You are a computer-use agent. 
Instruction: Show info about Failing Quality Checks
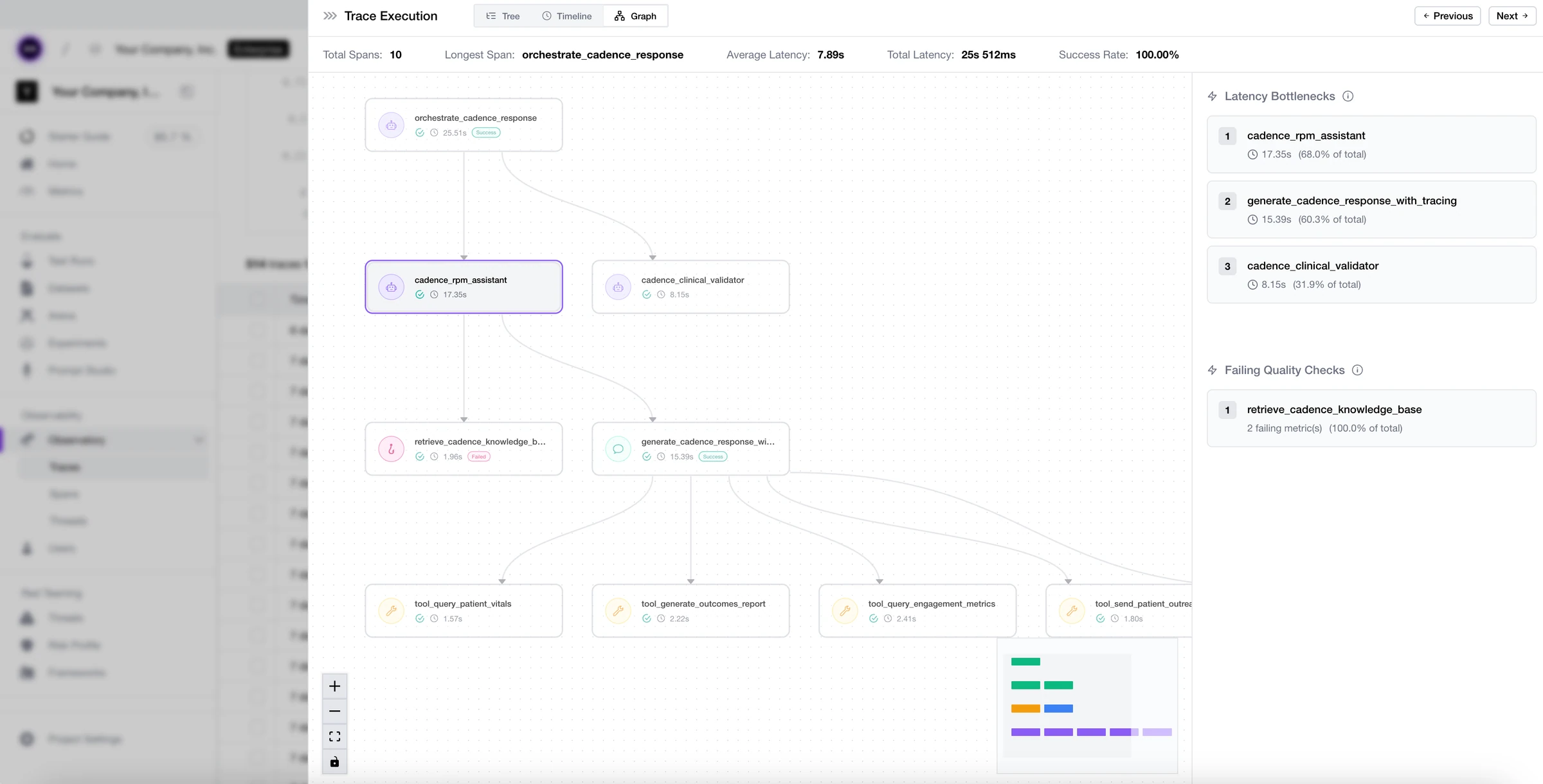[1357, 370]
